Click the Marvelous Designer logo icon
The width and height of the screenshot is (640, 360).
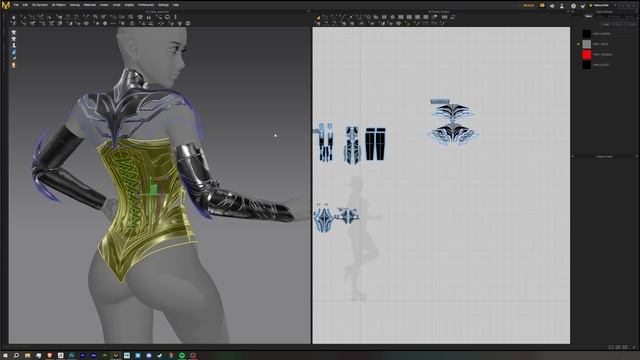pyautogui.click(x=6, y=5)
